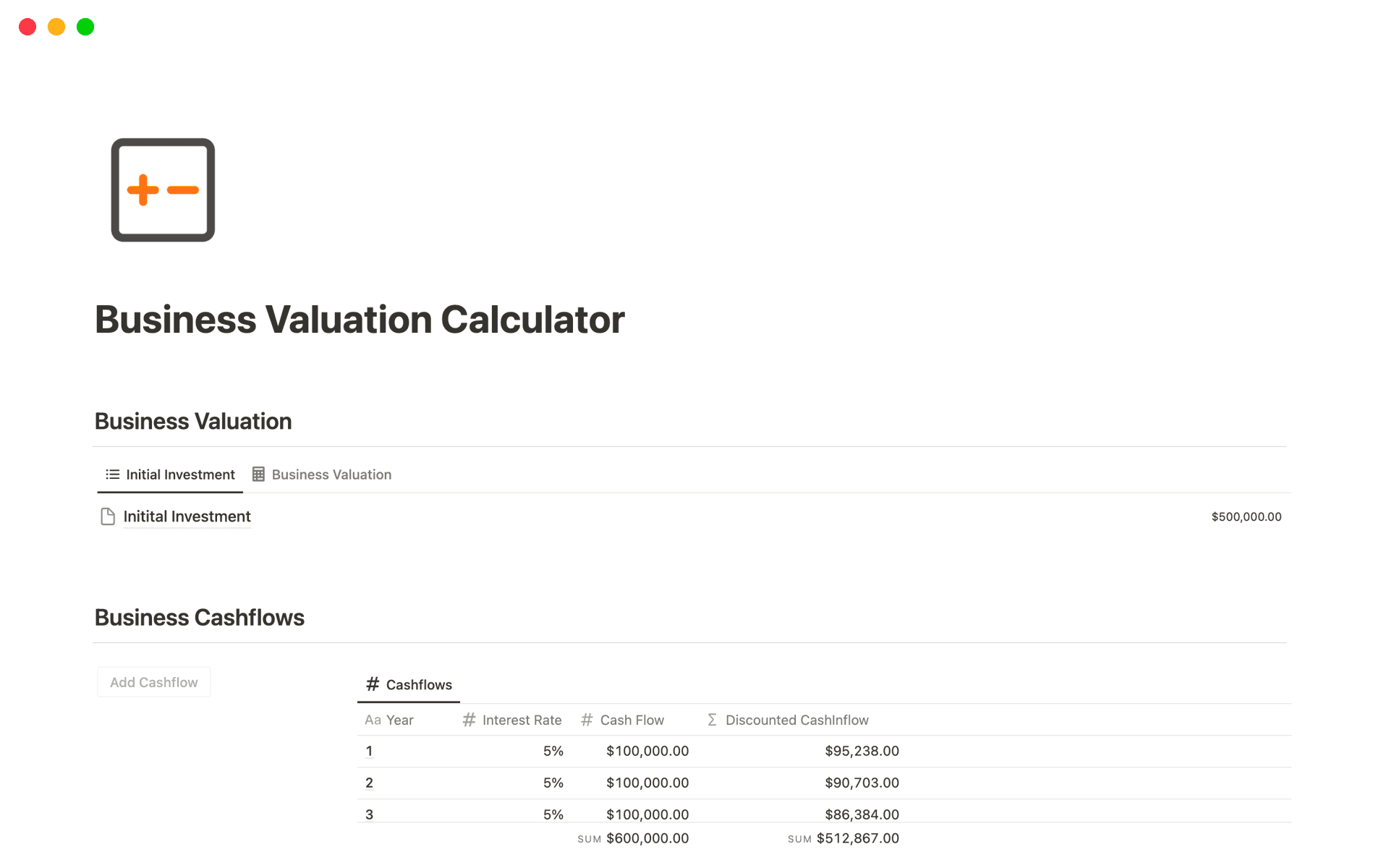Viewport: 1389px width, 868px height.
Task: Click the calculator page icon
Action: [x=163, y=190]
